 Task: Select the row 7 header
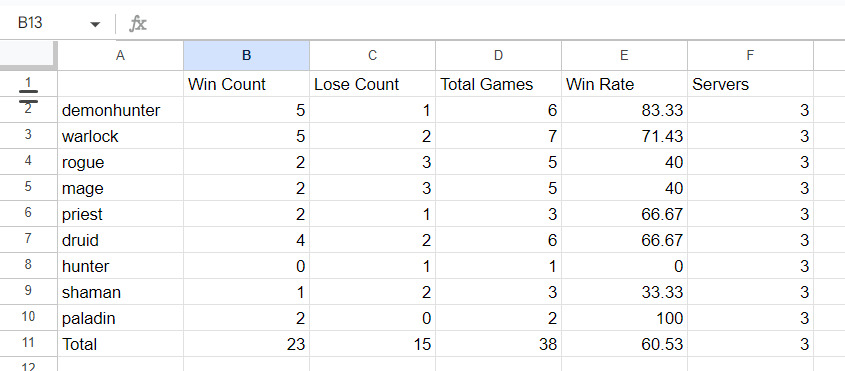point(28,239)
